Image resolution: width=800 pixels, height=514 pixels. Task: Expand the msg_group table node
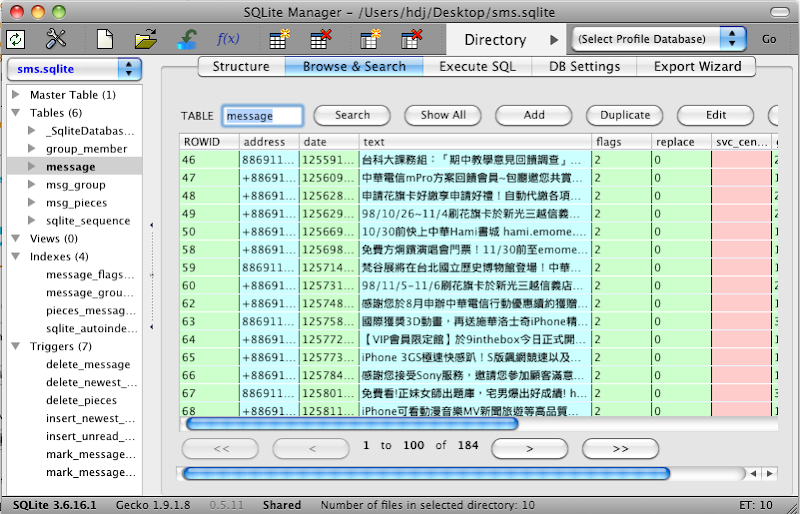pyautogui.click(x=32, y=184)
